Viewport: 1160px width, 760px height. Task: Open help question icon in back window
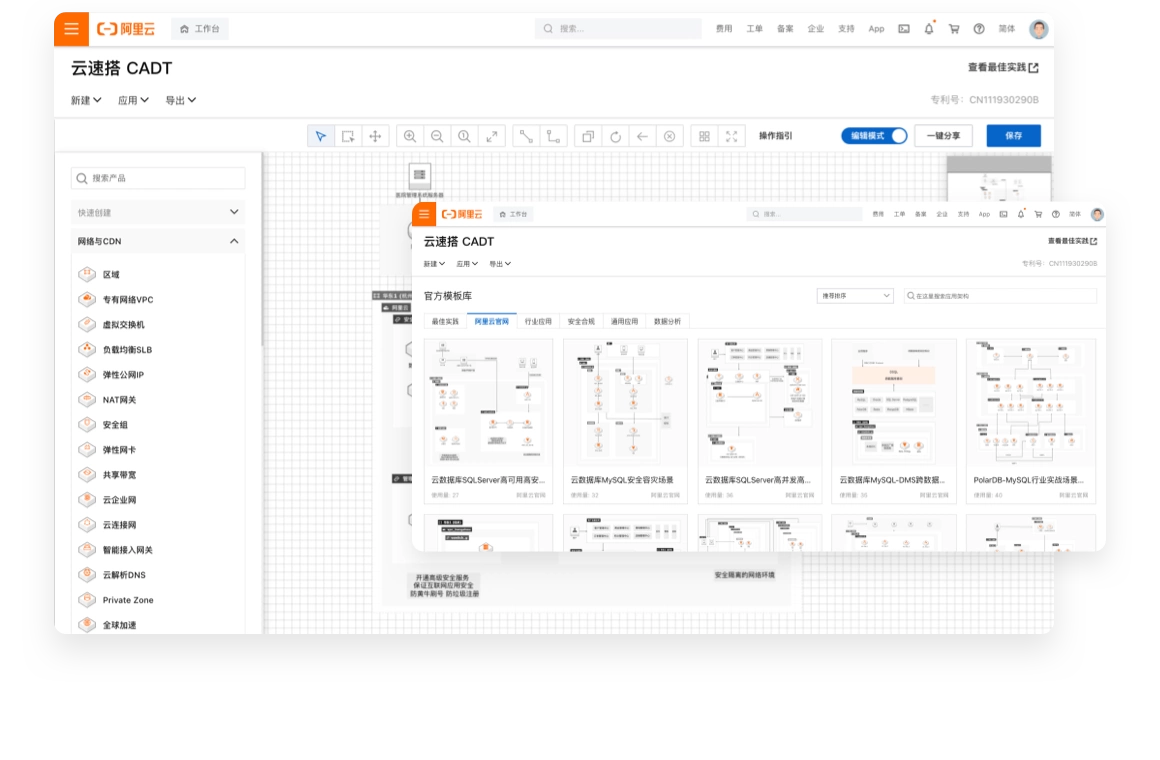[x=979, y=29]
